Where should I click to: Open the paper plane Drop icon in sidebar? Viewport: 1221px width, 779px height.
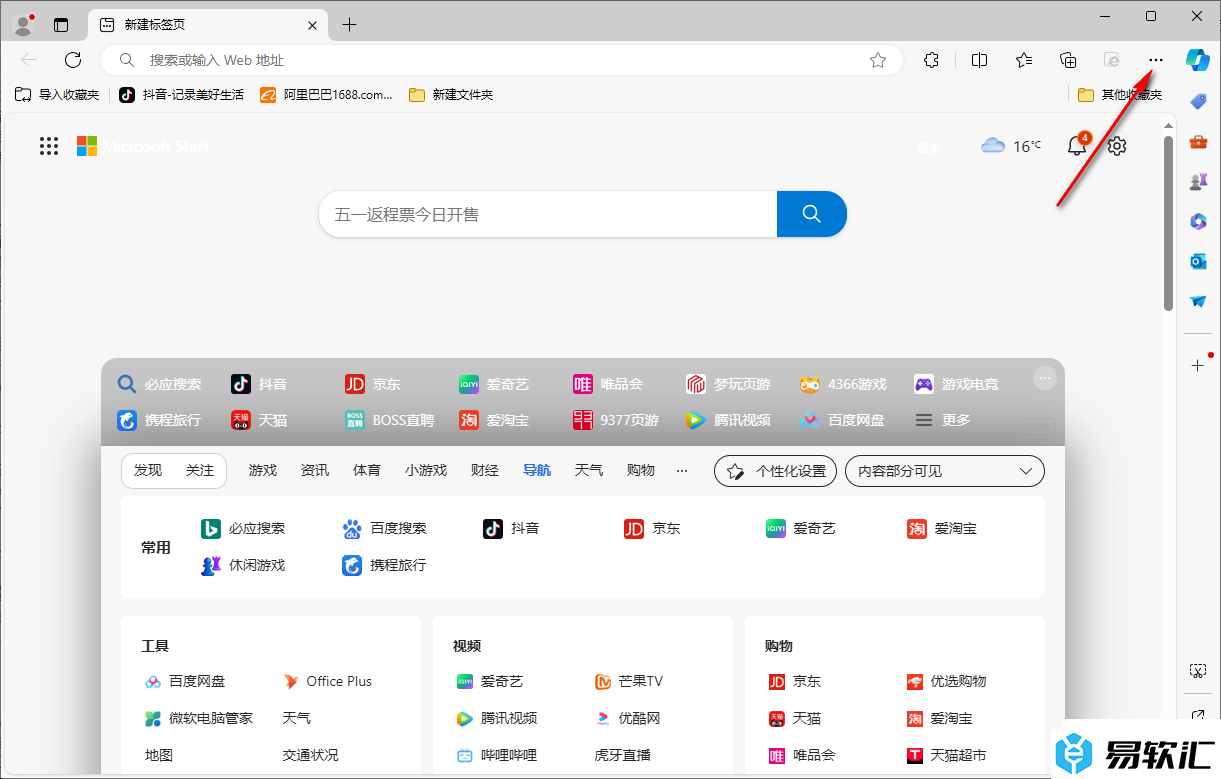click(1198, 301)
